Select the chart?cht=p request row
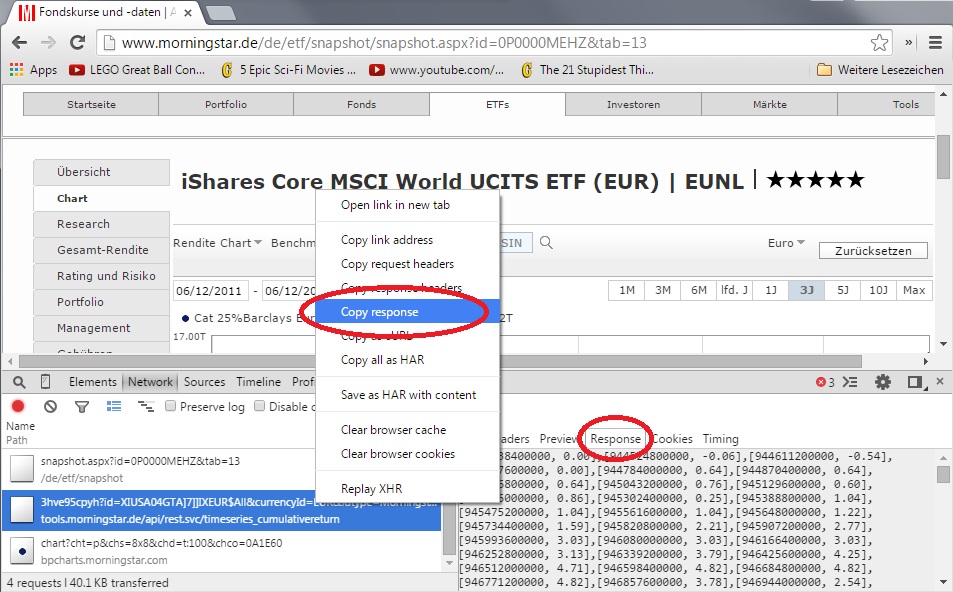The height and width of the screenshot is (592, 953). [x=221, y=551]
